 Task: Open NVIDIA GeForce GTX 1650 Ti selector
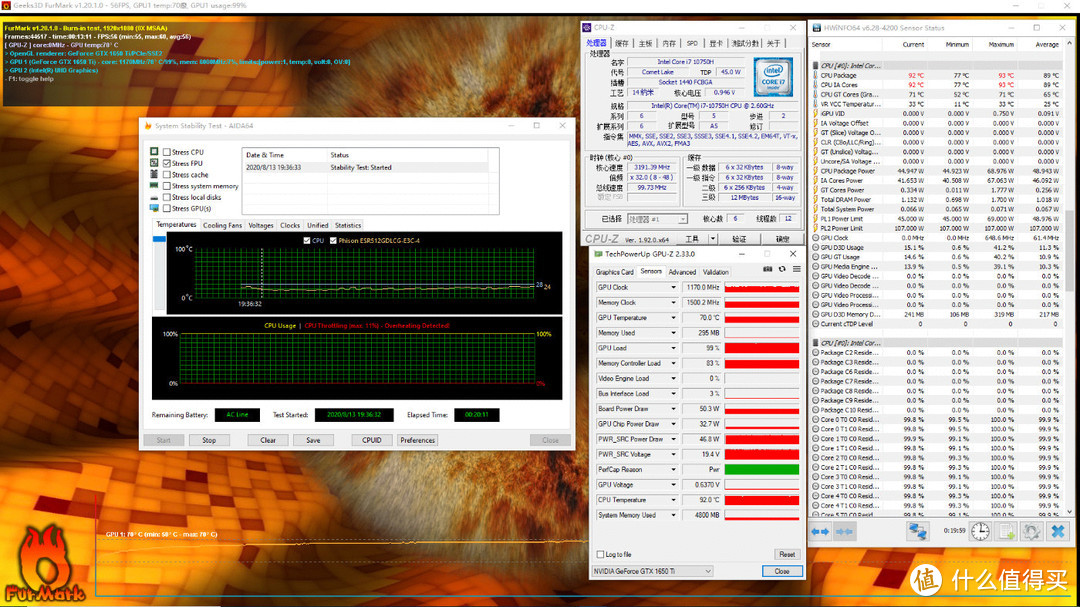652,571
